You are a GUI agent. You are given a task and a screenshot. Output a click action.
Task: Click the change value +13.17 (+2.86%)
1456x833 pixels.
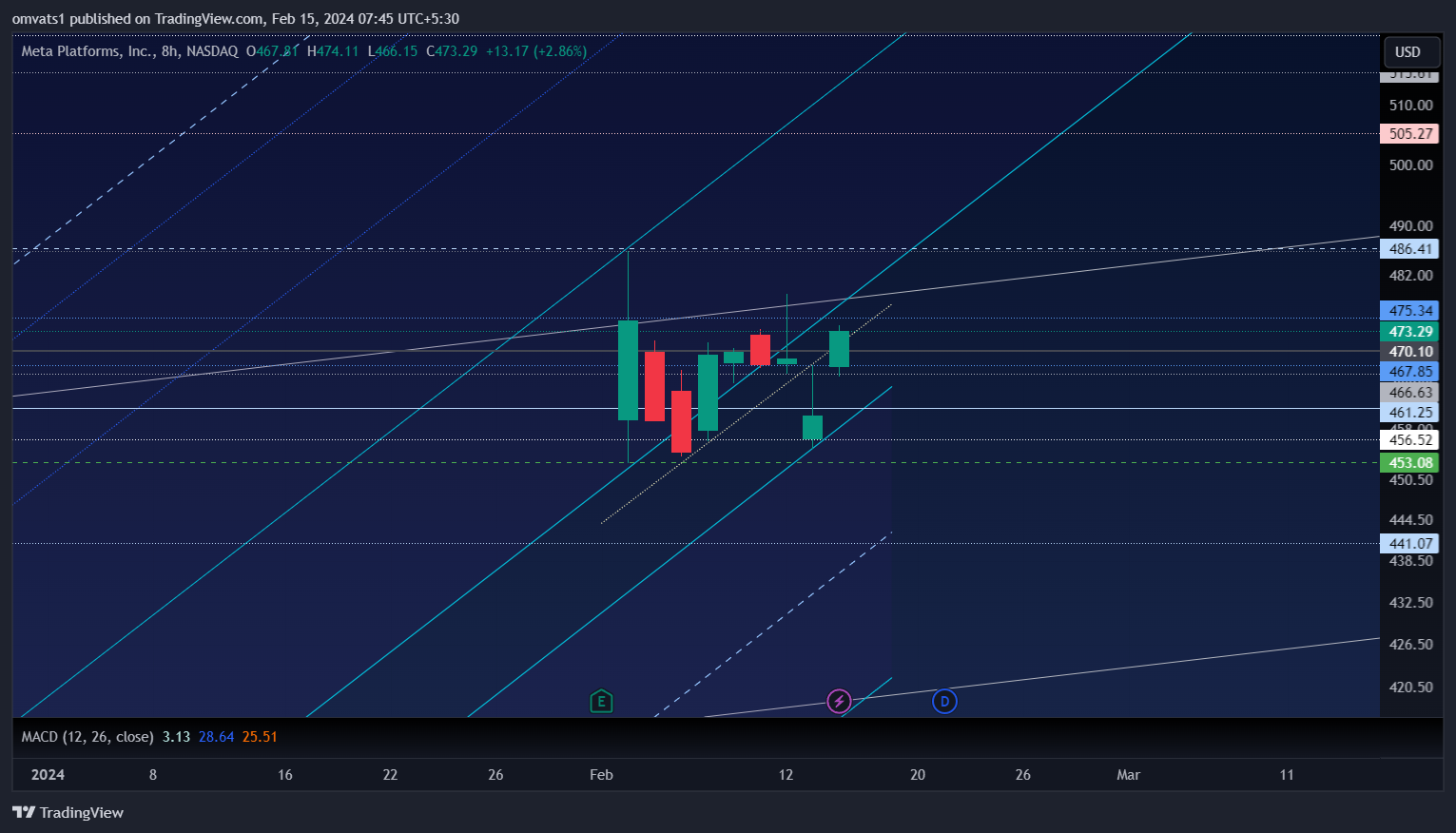(x=536, y=51)
